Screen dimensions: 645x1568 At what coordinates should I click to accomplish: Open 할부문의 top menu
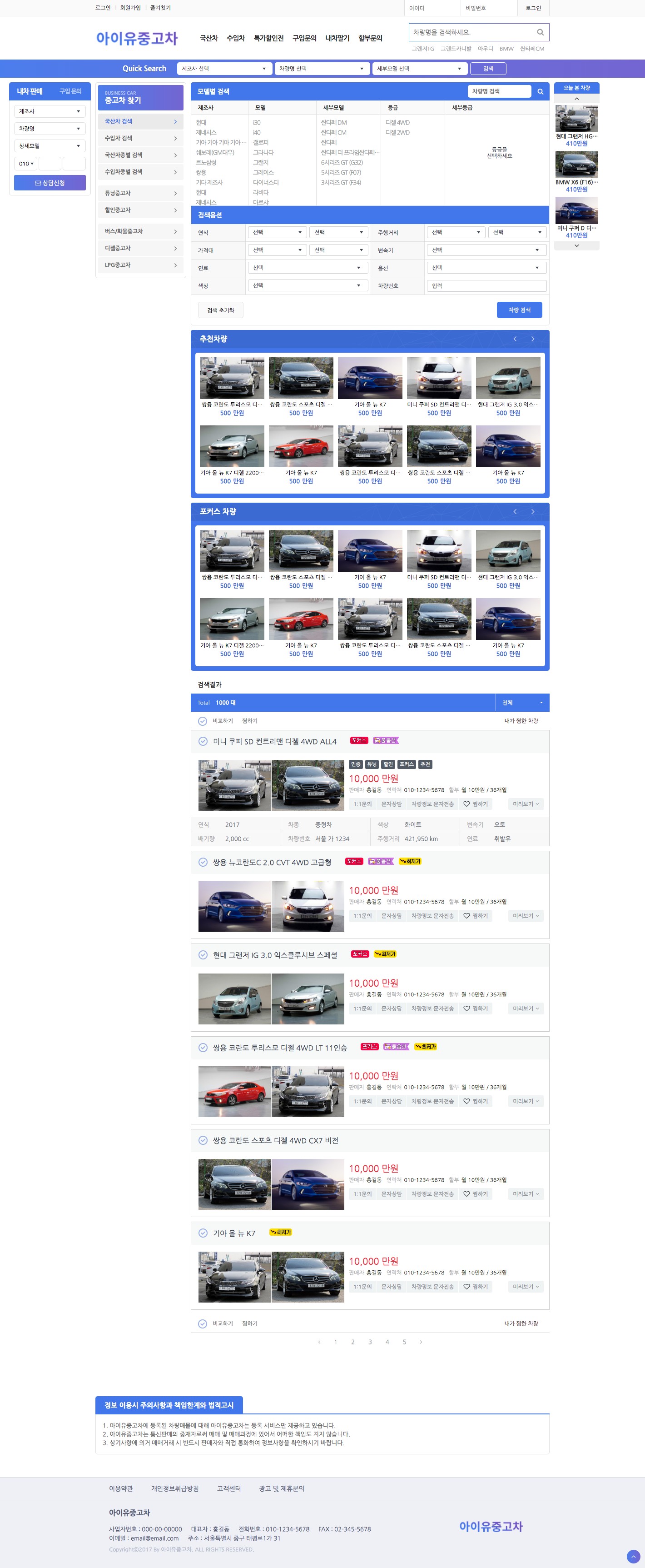tap(370, 38)
